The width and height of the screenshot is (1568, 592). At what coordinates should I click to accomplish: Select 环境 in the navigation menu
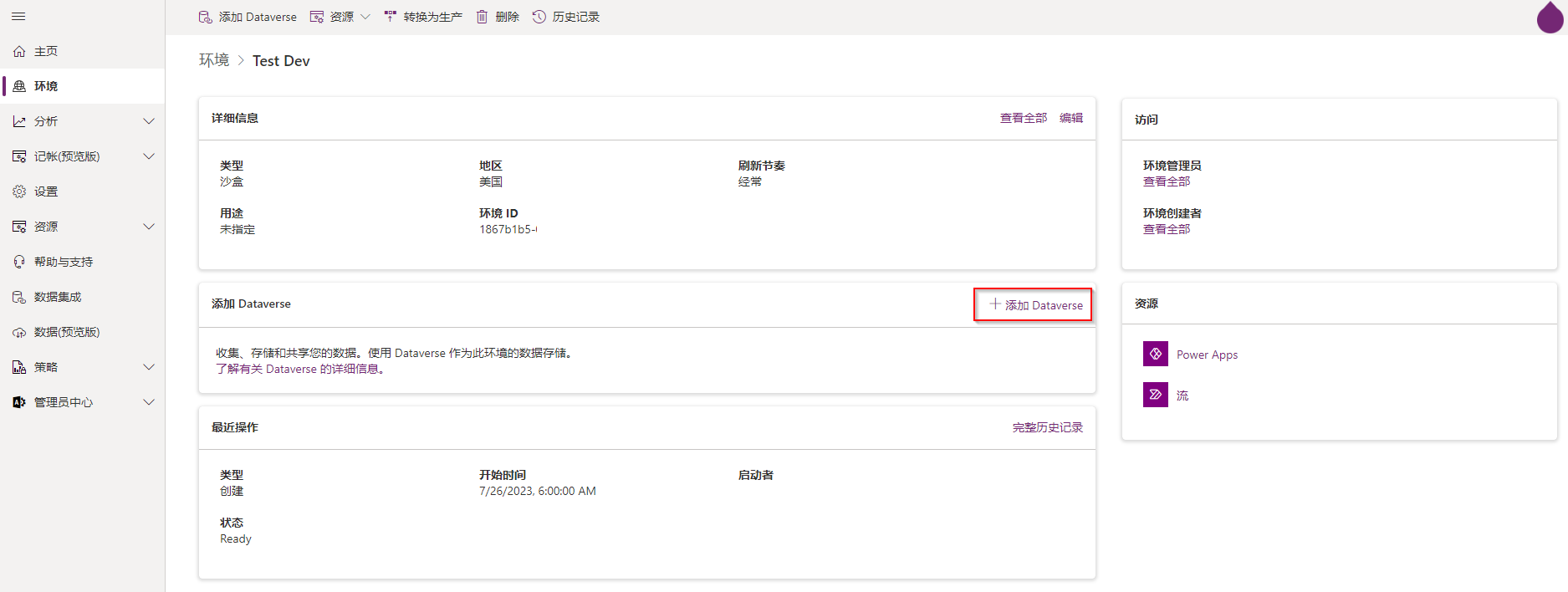click(x=46, y=86)
